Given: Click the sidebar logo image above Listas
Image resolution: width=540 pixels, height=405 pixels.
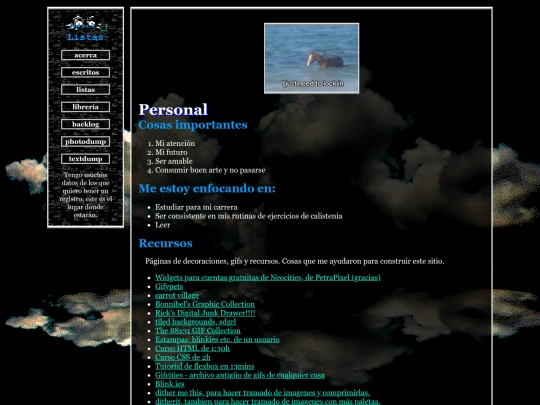Looking at the screenshot, I should pos(86,23).
